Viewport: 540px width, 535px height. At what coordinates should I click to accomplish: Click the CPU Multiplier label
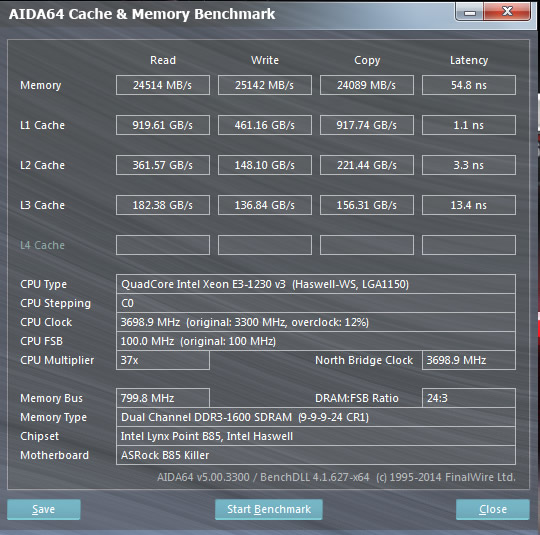pyautogui.click(x=57, y=360)
